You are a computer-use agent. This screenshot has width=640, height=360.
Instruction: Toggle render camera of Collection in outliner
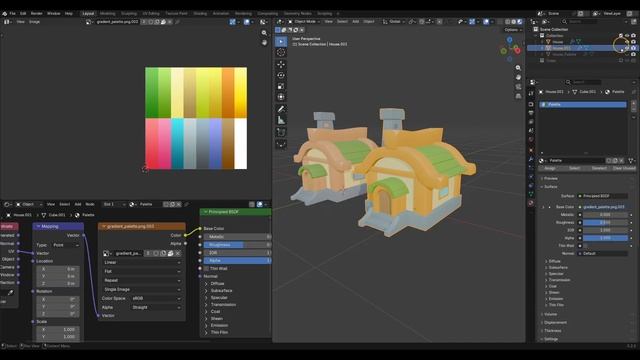pos(633,36)
